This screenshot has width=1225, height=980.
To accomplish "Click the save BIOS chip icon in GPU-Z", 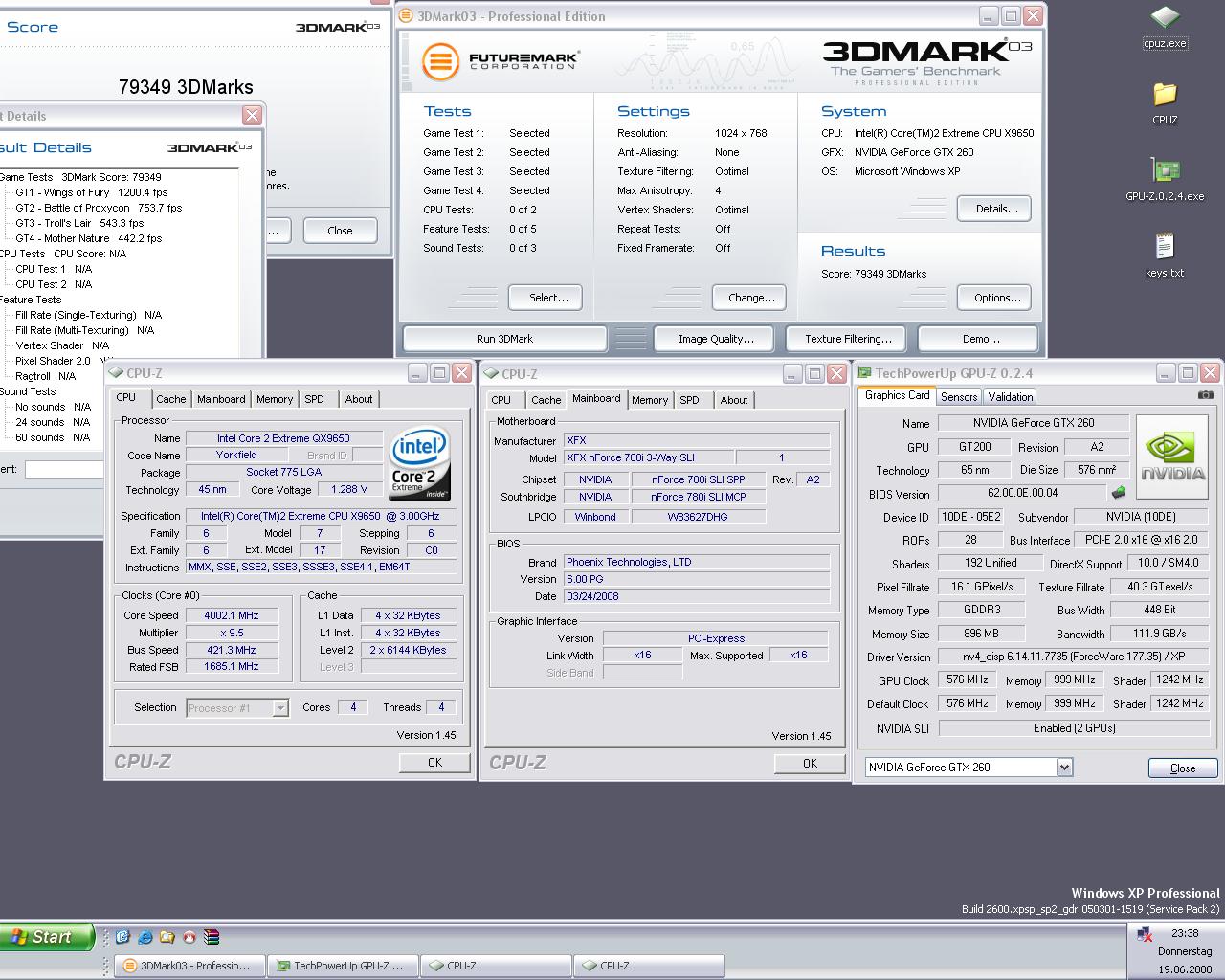I will (1118, 493).
